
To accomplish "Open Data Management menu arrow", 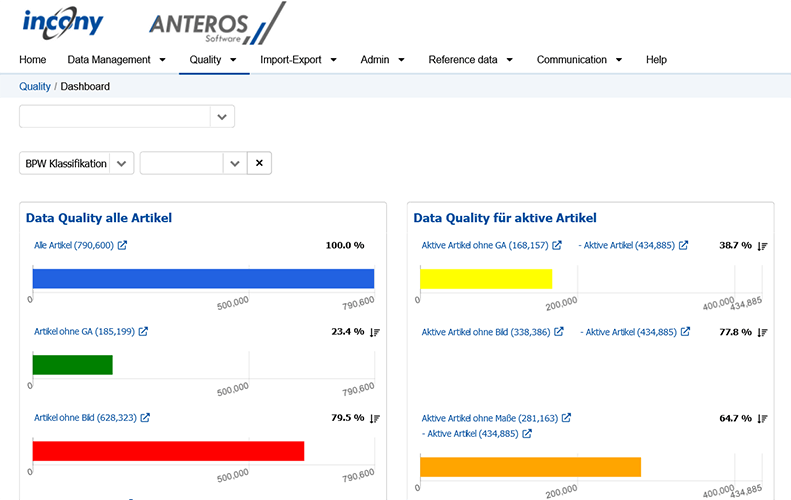I will pos(162,60).
